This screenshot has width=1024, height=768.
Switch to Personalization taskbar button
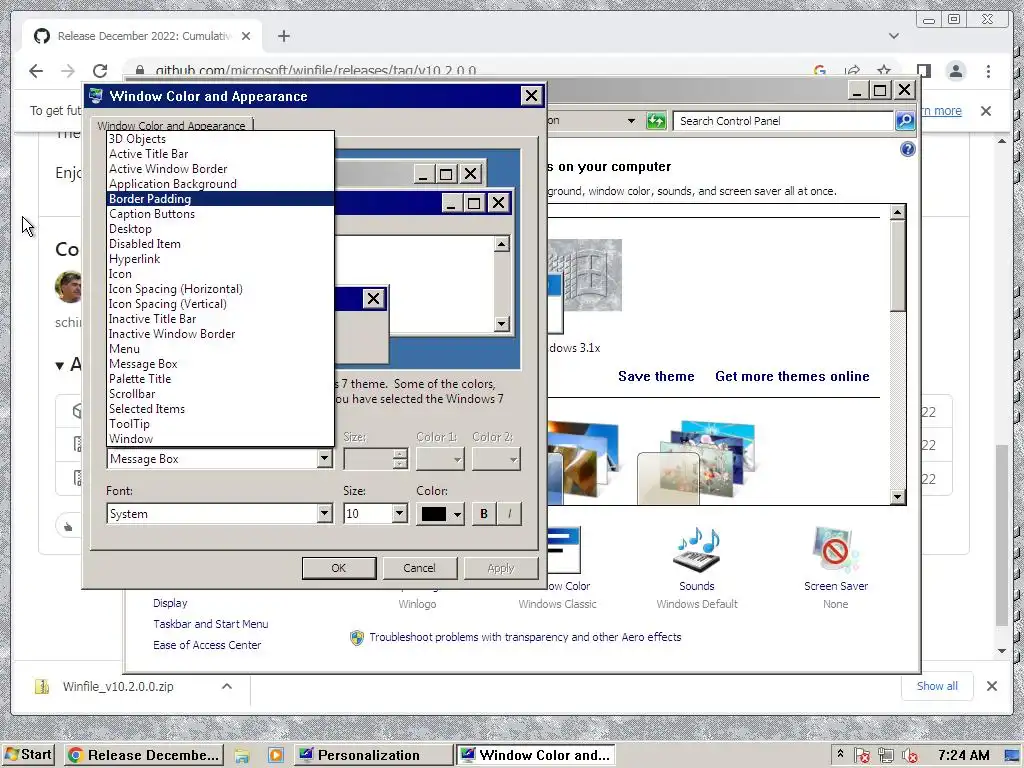[374, 755]
